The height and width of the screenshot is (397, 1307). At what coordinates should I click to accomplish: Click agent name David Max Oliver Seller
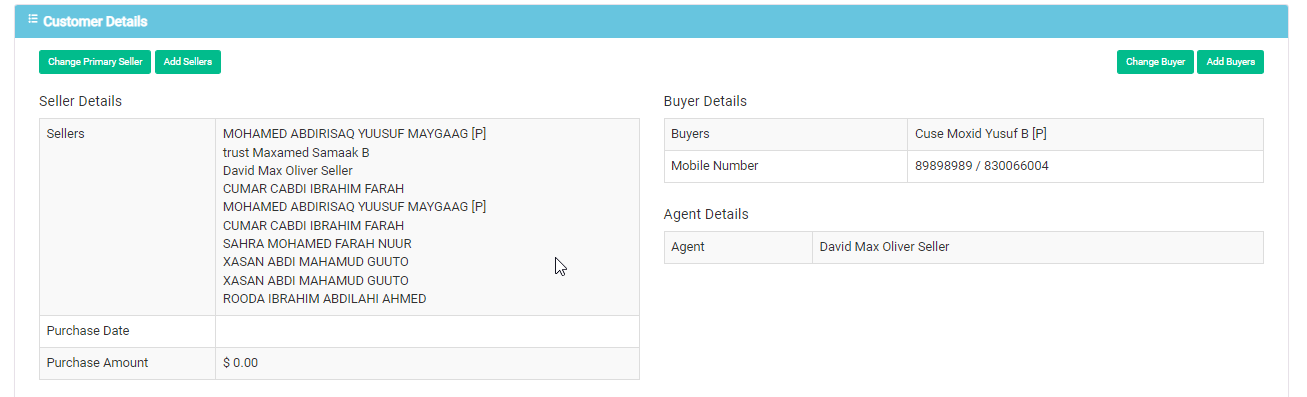click(x=884, y=247)
